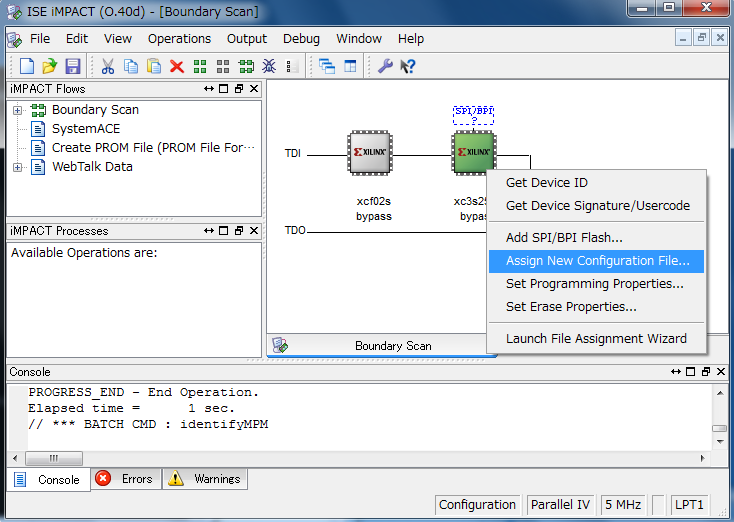Image resolution: width=734 pixels, height=522 pixels.
Task: Select the green xc3s FPGA chip
Action: point(474,153)
